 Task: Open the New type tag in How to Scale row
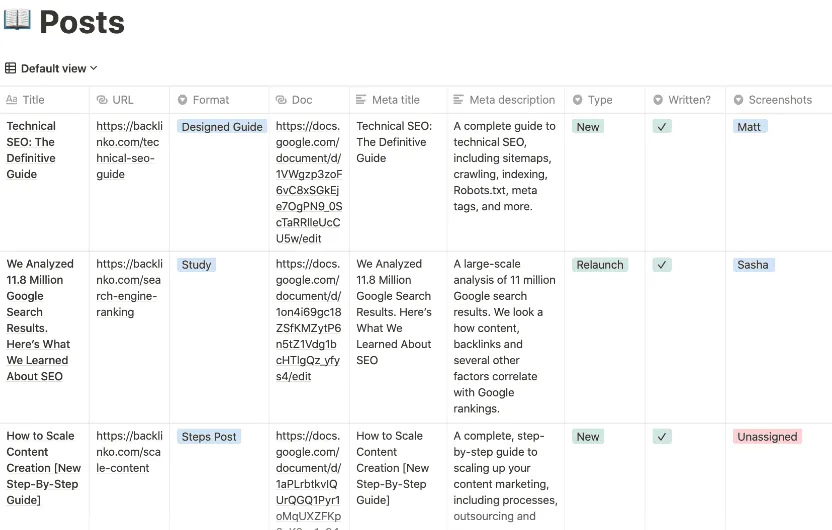pos(588,437)
